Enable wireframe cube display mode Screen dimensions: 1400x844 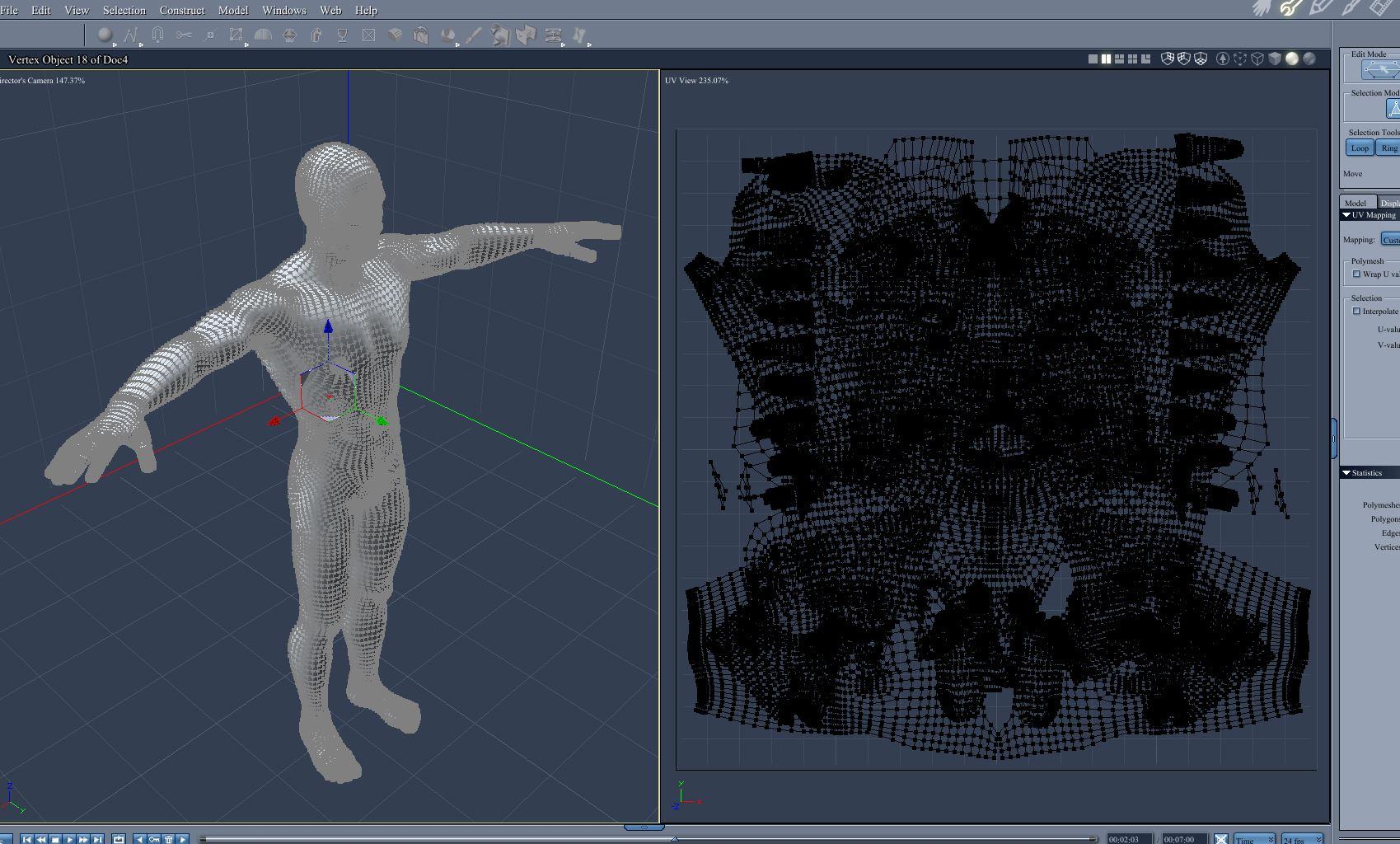click(1257, 59)
